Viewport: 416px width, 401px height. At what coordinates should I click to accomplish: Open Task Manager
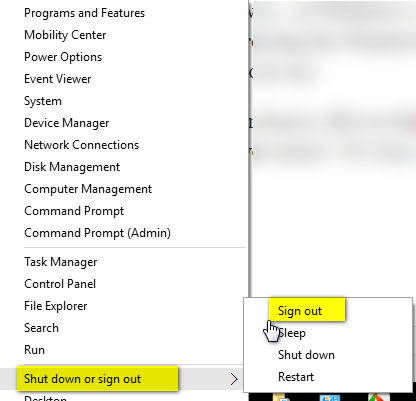coord(60,262)
